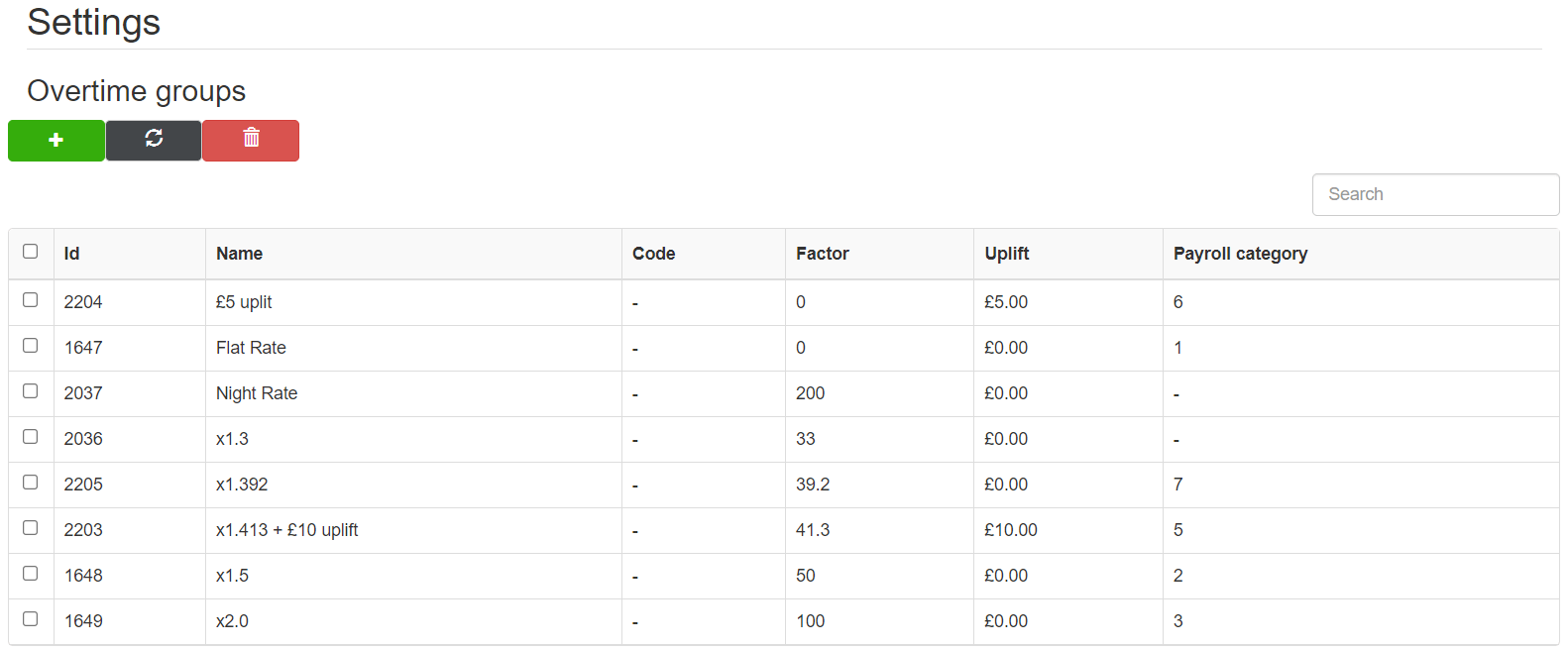
Task: Check the box for x1.3 row
Action: tap(31, 437)
